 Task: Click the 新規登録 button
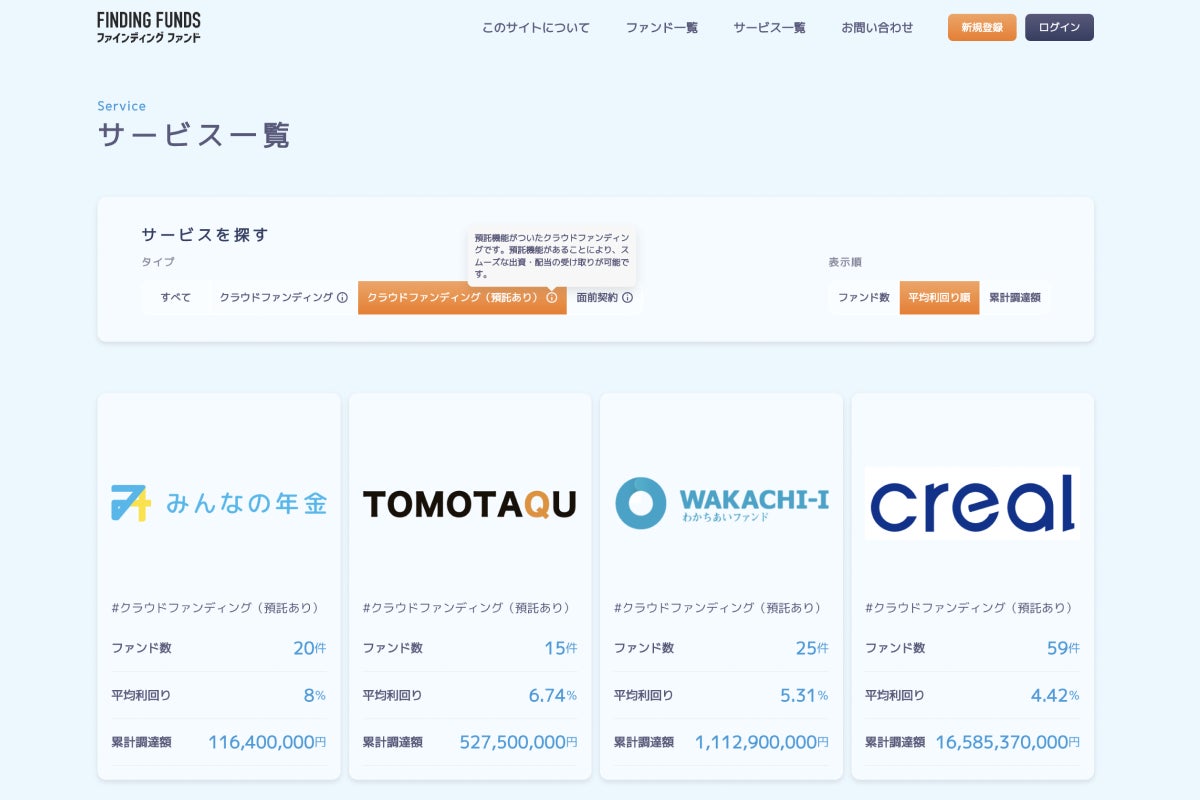[982, 28]
